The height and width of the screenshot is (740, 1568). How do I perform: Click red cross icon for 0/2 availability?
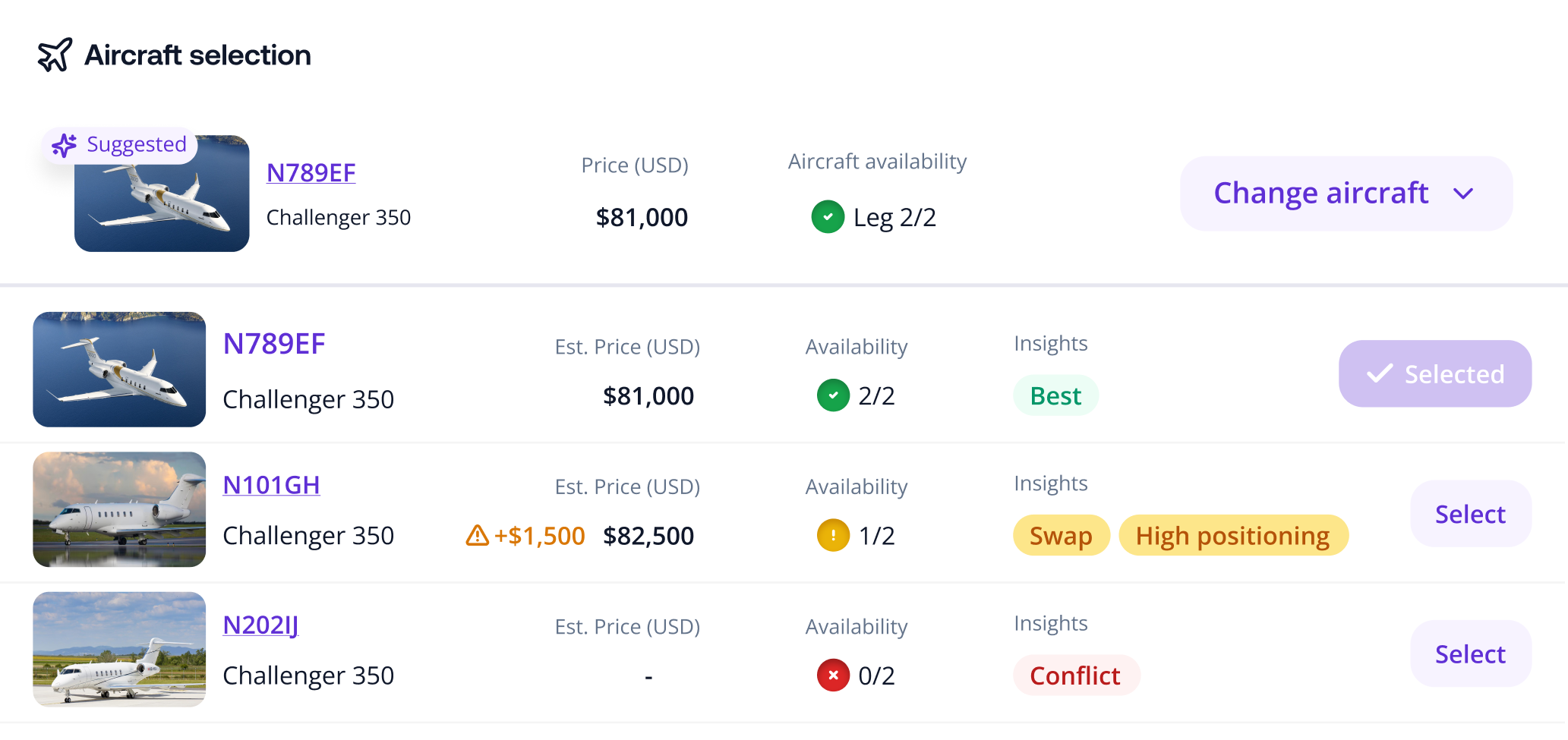(x=833, y=675)
